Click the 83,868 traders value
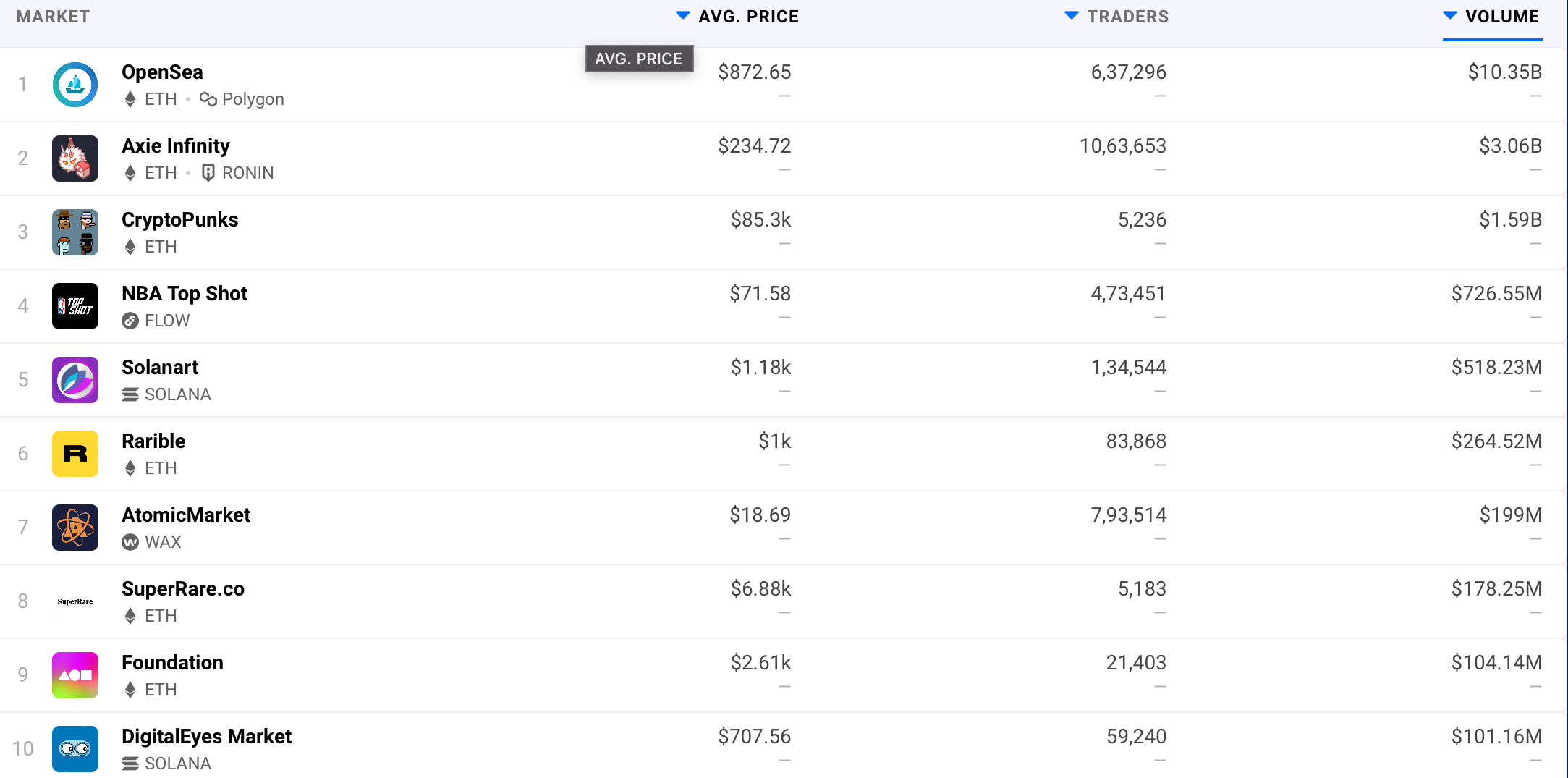This screenshot has width=1568, height=778. click(x=1136, y=441)
